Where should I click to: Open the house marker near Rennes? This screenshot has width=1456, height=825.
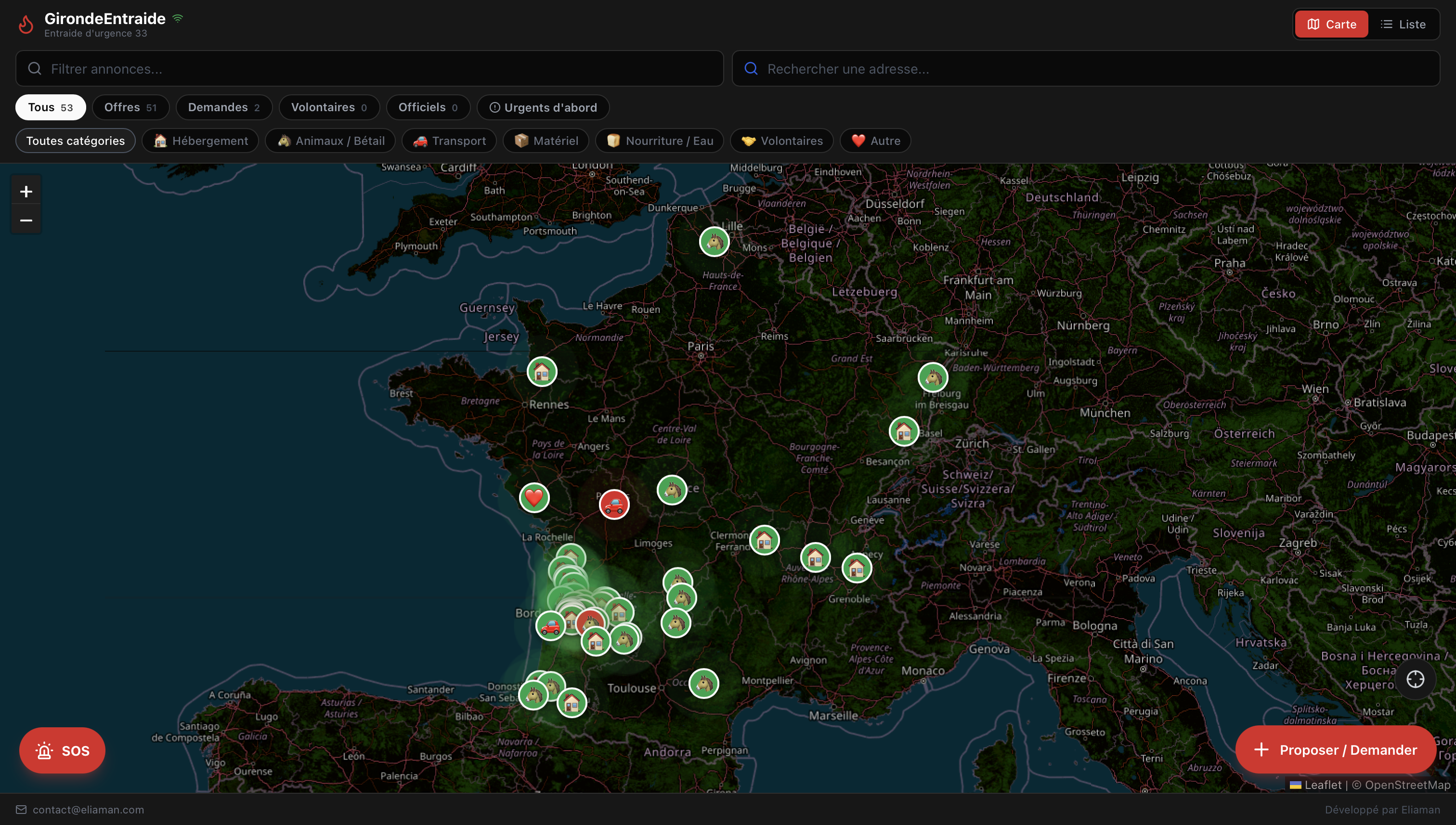point(542,372)
